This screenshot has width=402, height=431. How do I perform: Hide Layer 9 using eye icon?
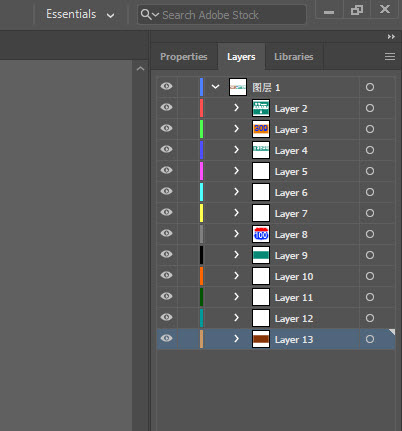166,254
